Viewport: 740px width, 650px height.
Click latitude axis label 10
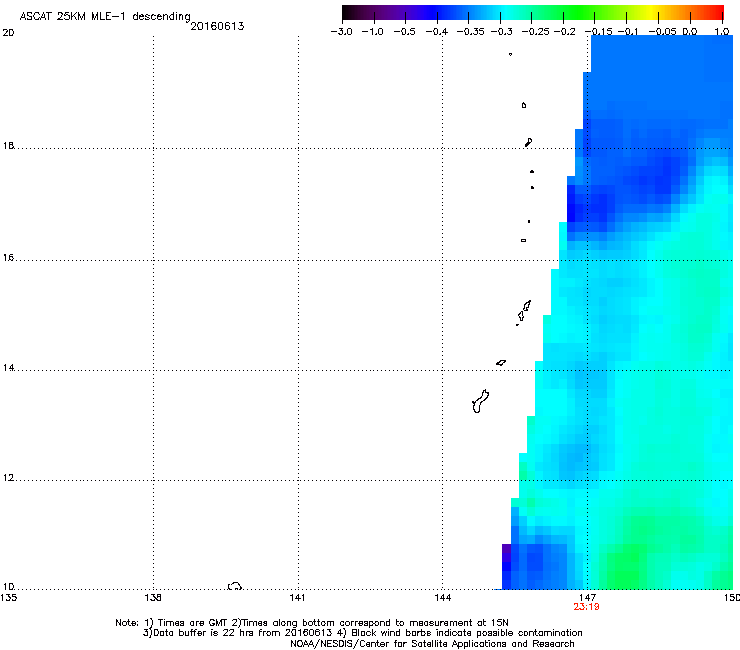[x=8, y=587]
